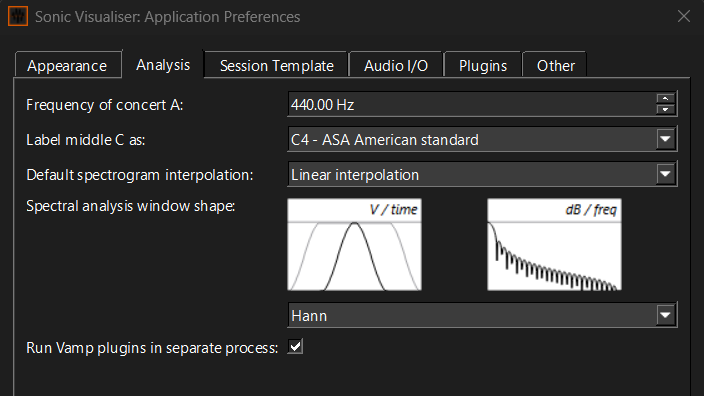Switch to the Appearance tab
Screen dimensions: 704x396
click(68, 66)
